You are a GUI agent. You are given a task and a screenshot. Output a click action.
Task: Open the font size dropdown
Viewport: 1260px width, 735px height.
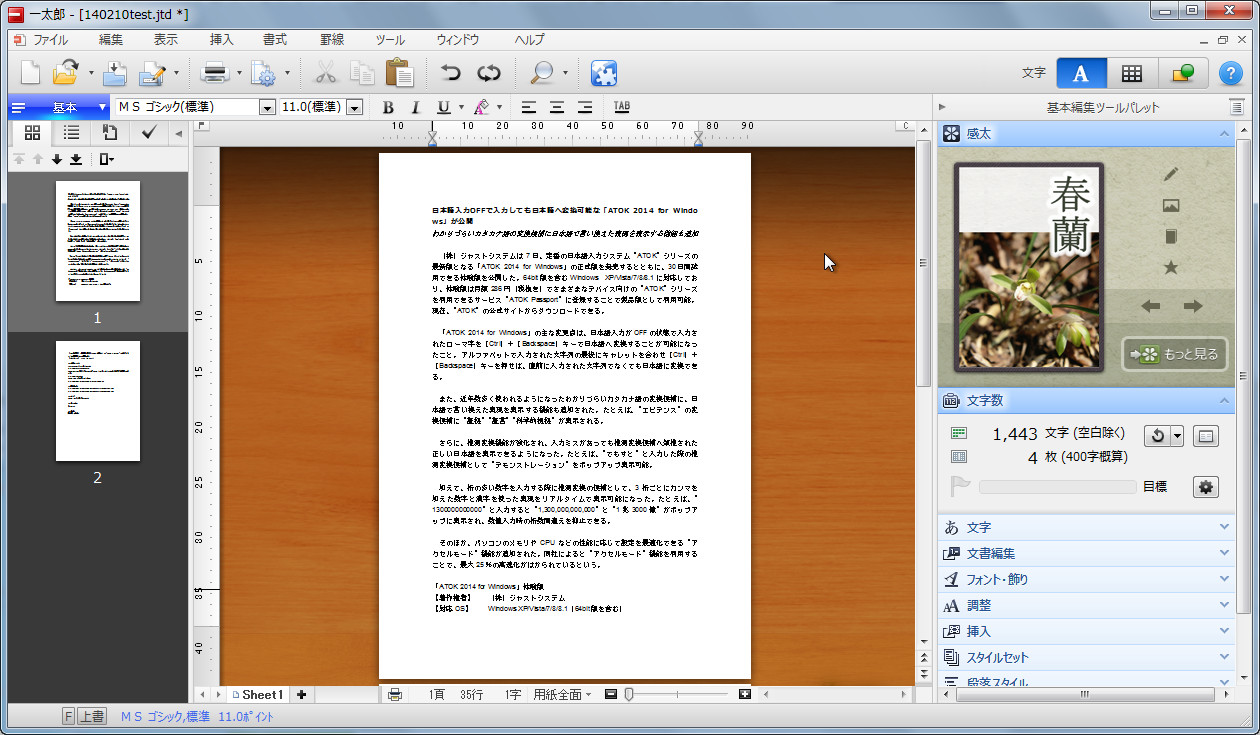[x=354, y=107]
